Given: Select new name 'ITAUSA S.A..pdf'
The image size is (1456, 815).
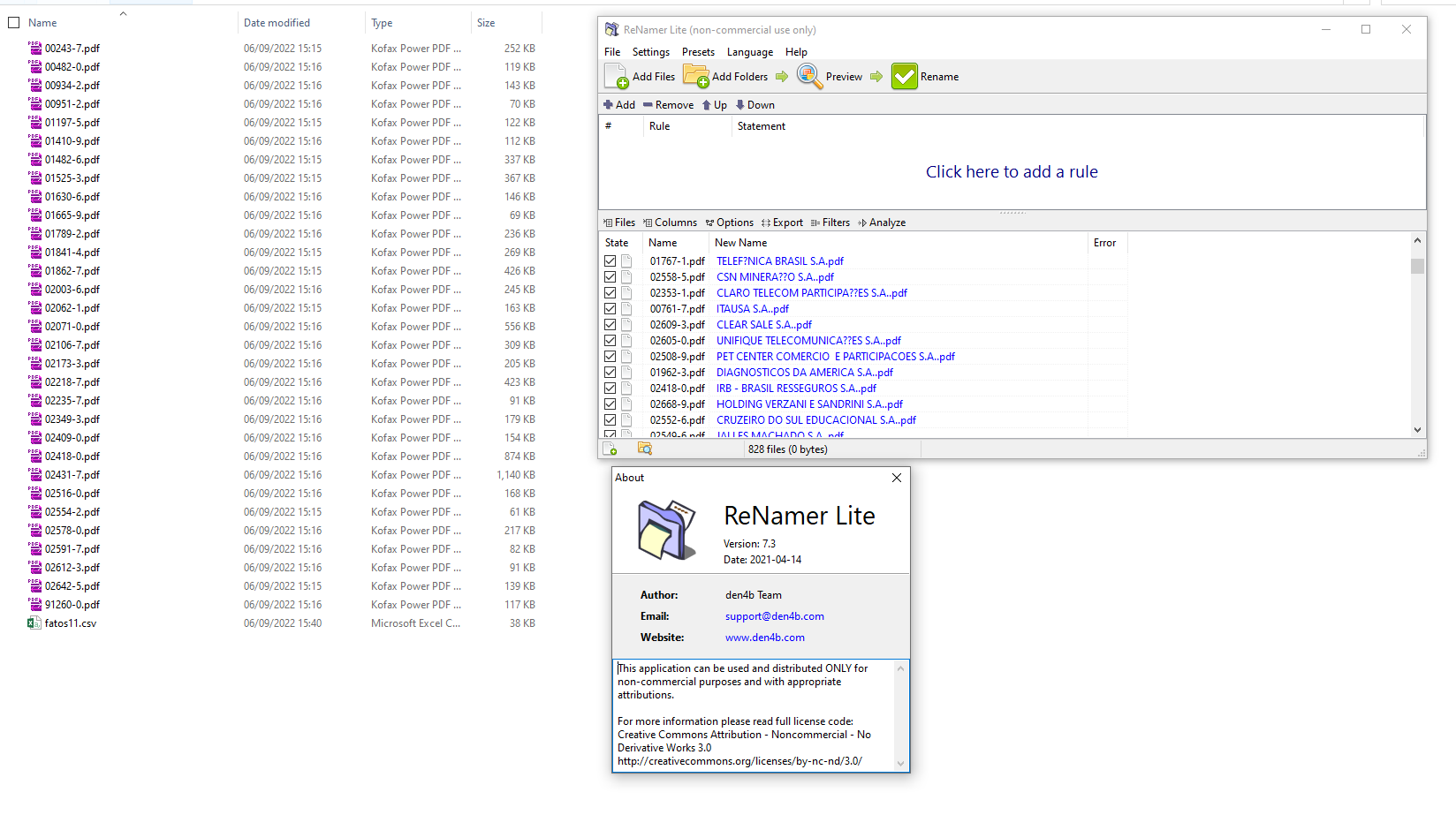Looking at the screenshot, I should 753,309.
